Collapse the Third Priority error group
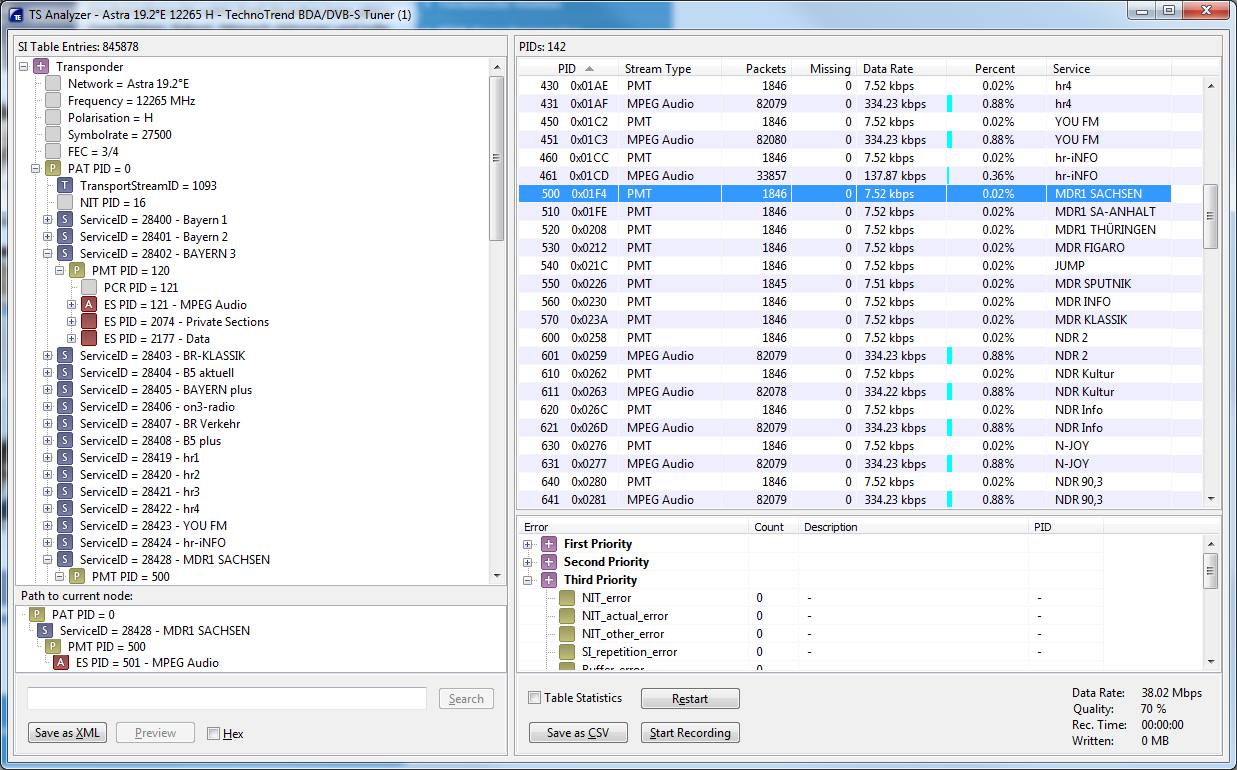The image size is (1237, 770). (528, 580)
